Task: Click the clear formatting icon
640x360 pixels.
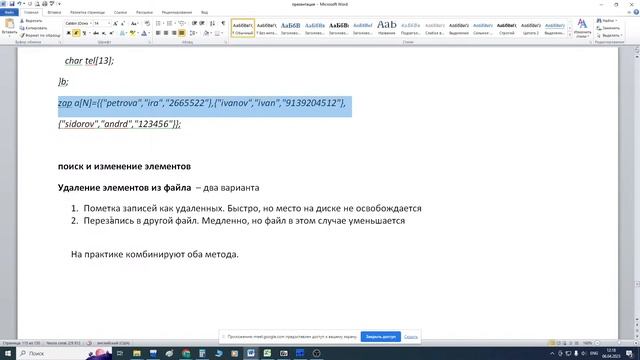Action: point(147,23)
